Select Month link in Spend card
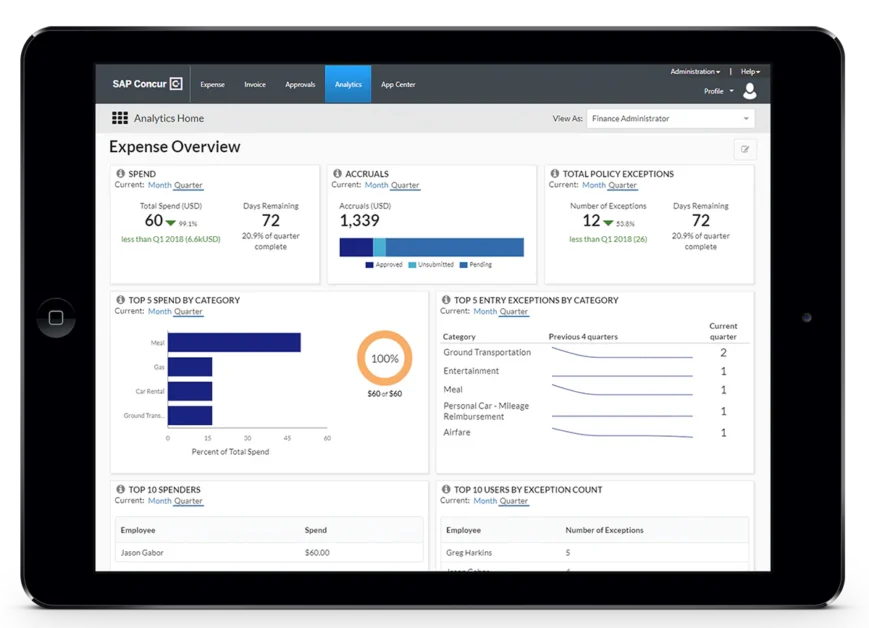869x628 pixels. pyautogui.click(x=159, y=185)
